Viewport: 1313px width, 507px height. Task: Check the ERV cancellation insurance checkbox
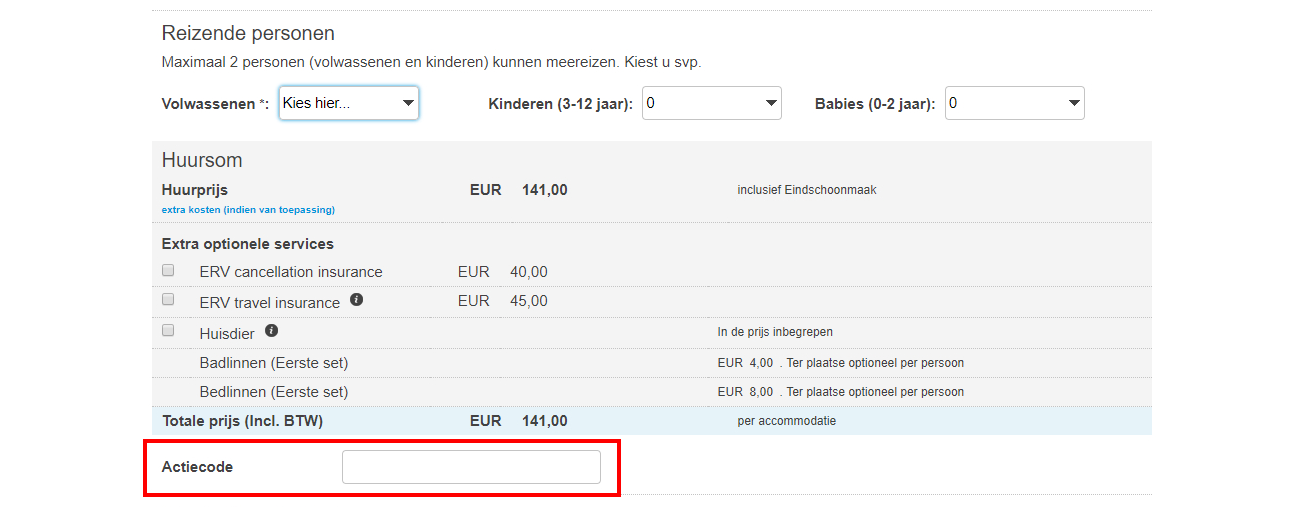[x=168, y=270]
